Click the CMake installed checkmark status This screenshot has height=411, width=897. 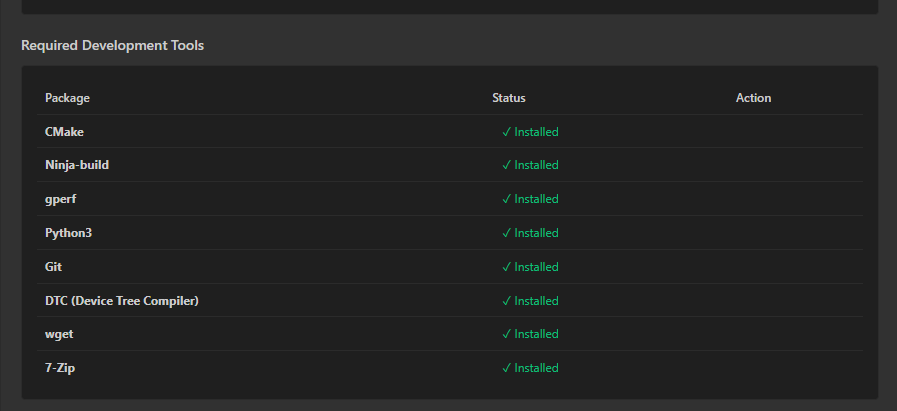click(530, 132)
